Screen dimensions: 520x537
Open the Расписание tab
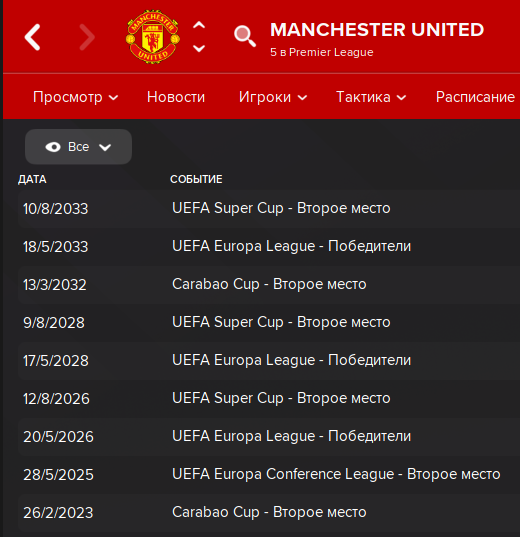pyautogui.click(x=475, y=97)
